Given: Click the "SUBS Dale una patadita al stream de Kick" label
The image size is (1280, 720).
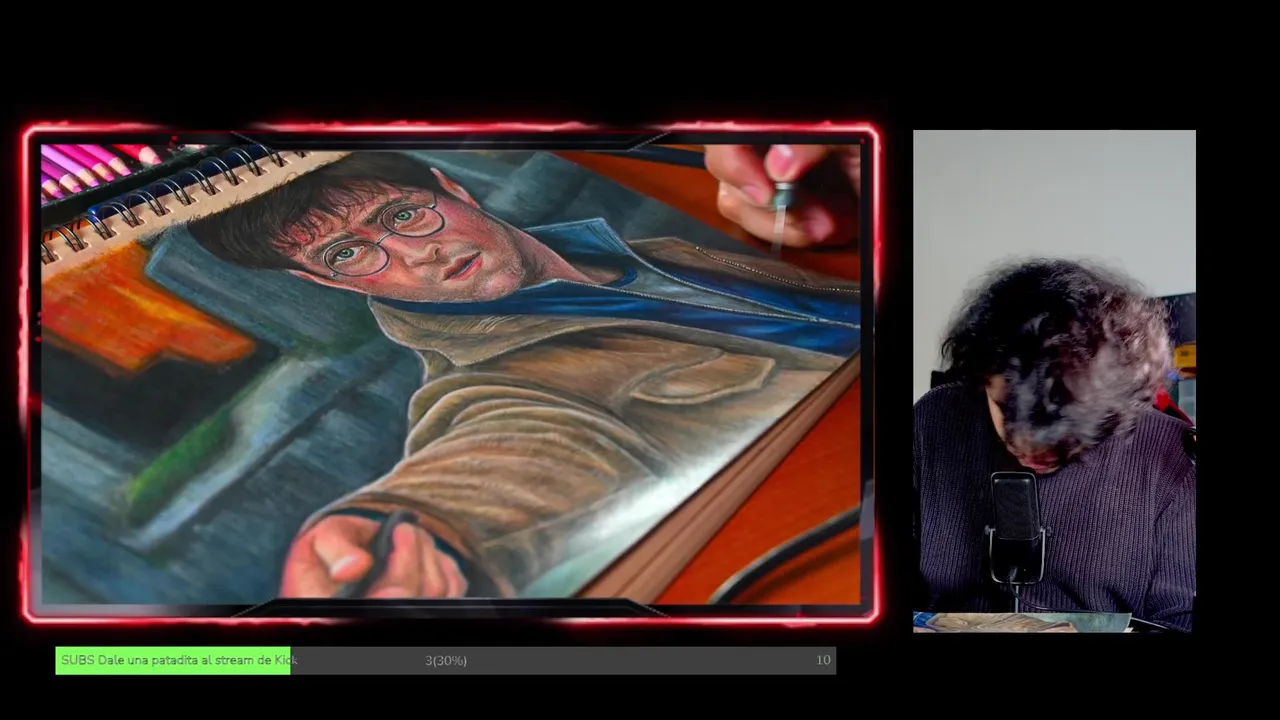Looking at the screenshot, I should [x=179, y=660].
